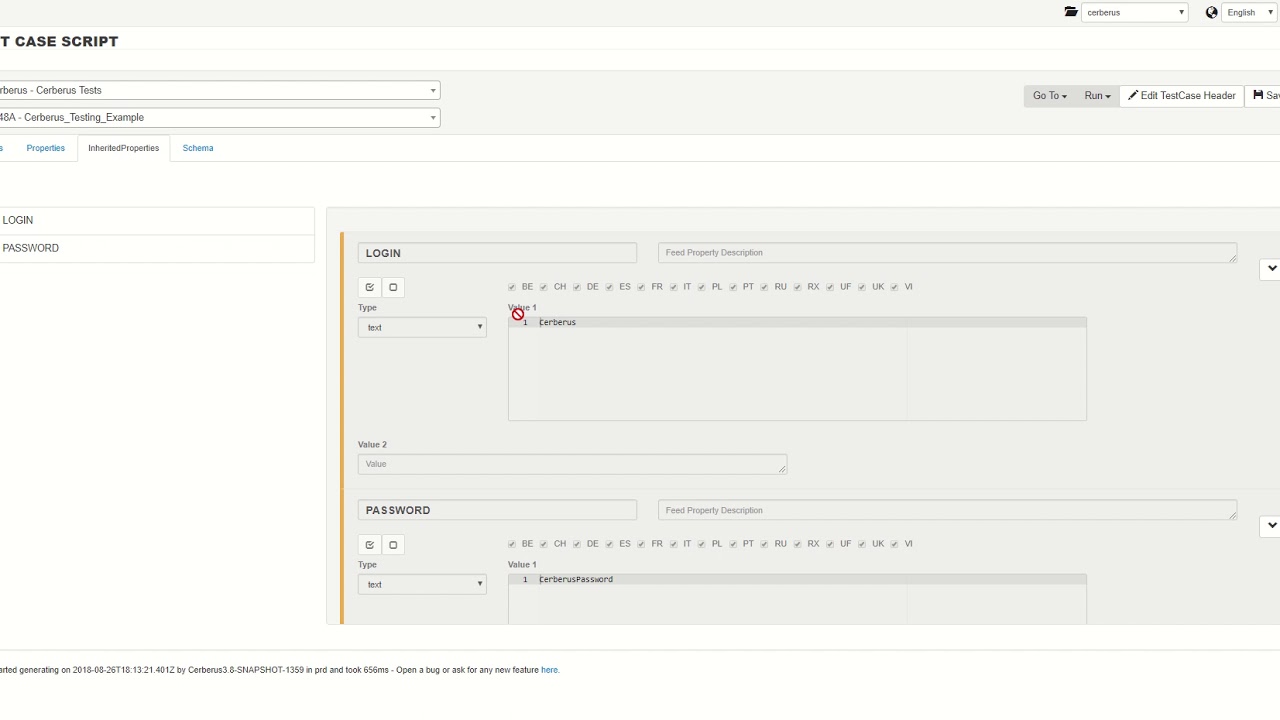Open the Cerberus_Testing_Example test case dropdown
The width and height of the screenshot is (1280, 720).
[x=219, y=117]
